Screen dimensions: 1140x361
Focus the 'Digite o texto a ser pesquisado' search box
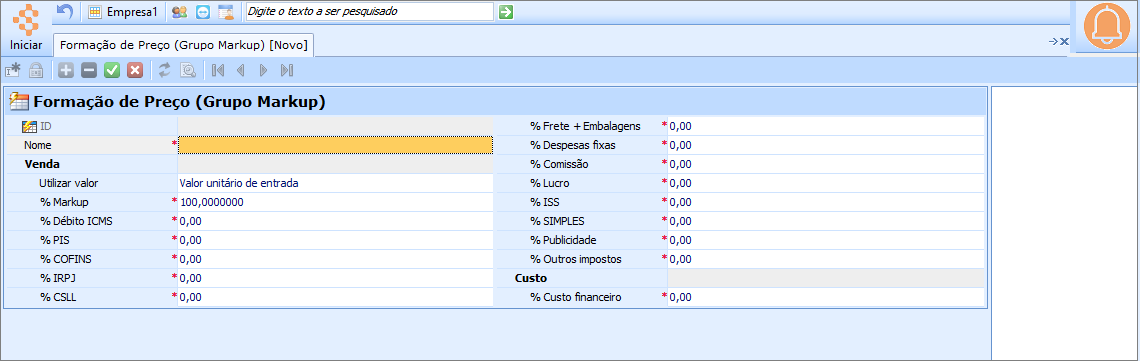(x=369, y=12)
